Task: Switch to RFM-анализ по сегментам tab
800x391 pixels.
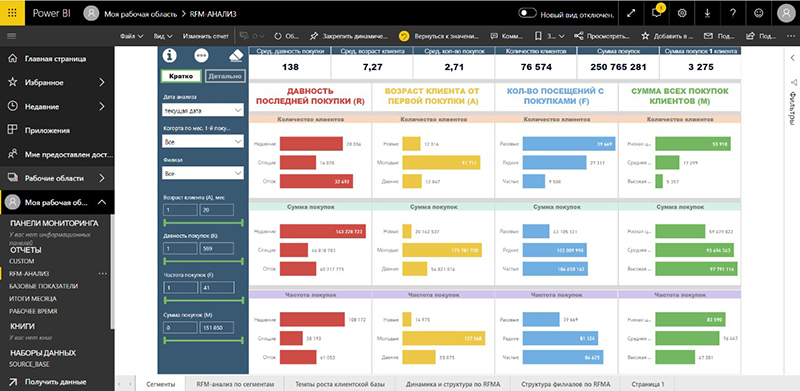Action: tap(236, 384)
